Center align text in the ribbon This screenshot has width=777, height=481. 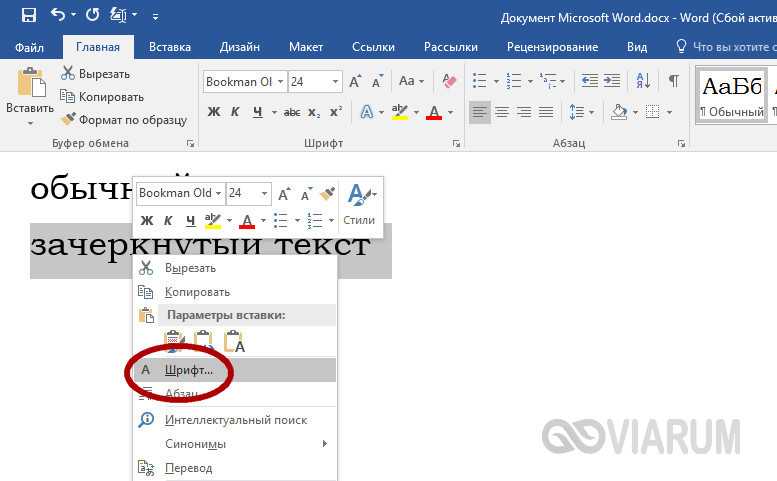point(502,112)
